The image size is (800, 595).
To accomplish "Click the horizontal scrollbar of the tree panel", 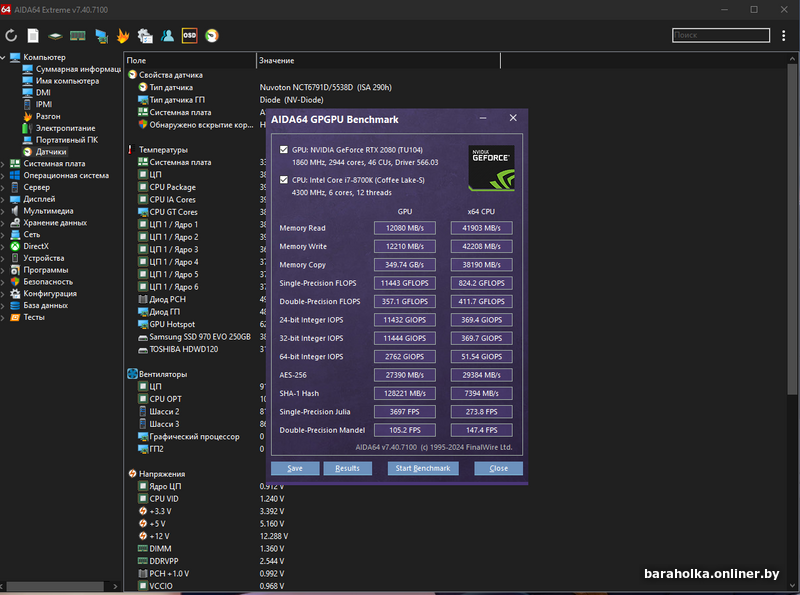I will [x=55, y=586].
